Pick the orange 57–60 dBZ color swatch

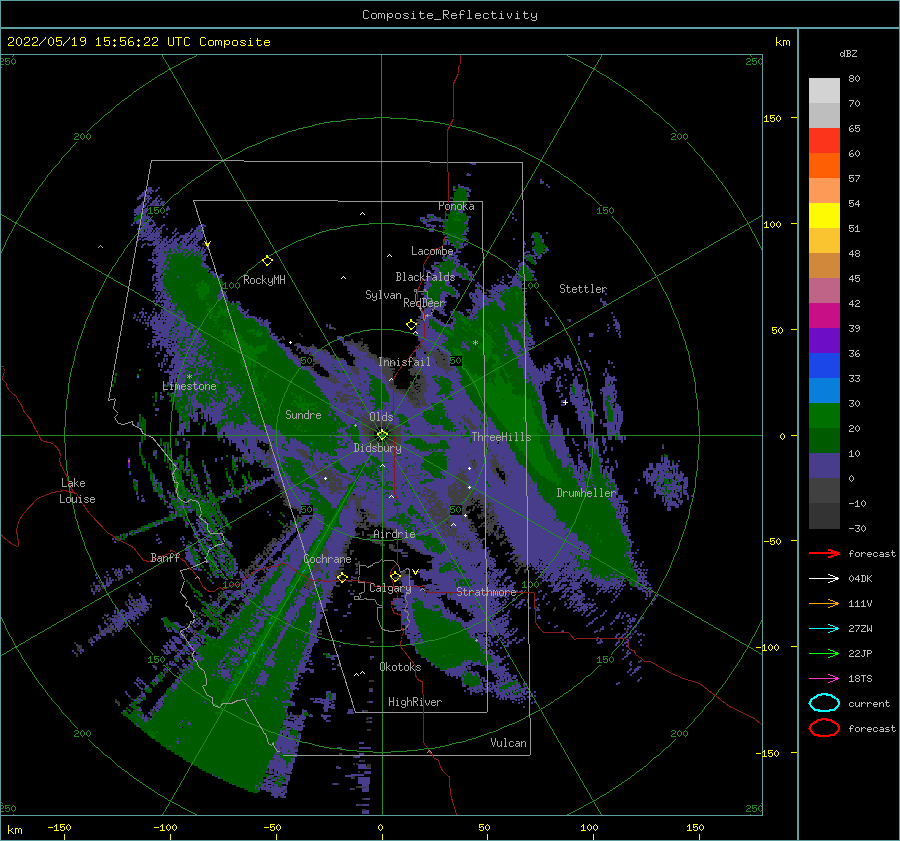[x=824, y=166]
